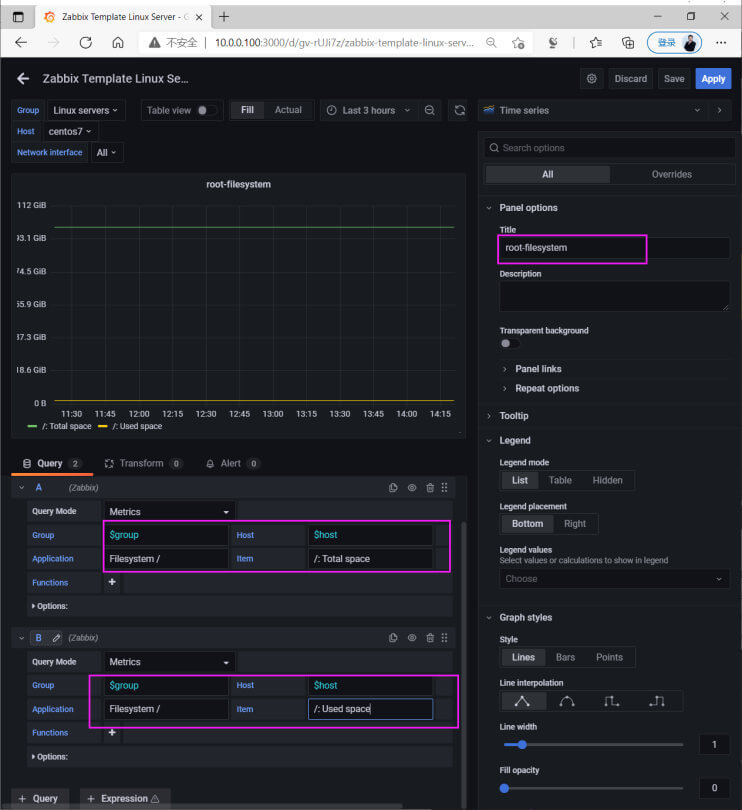Edit query B name with the pencil icon
This screenshot has width=742, height=810.
point(56,638)
